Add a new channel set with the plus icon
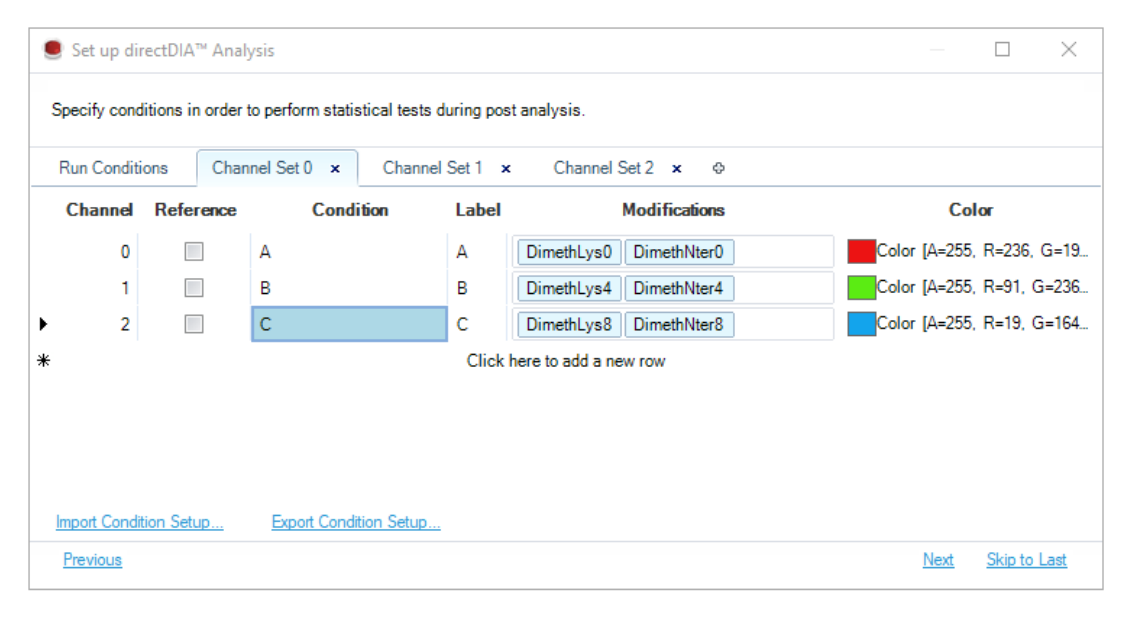1132x617 pixels. click(x=718, y=168)
